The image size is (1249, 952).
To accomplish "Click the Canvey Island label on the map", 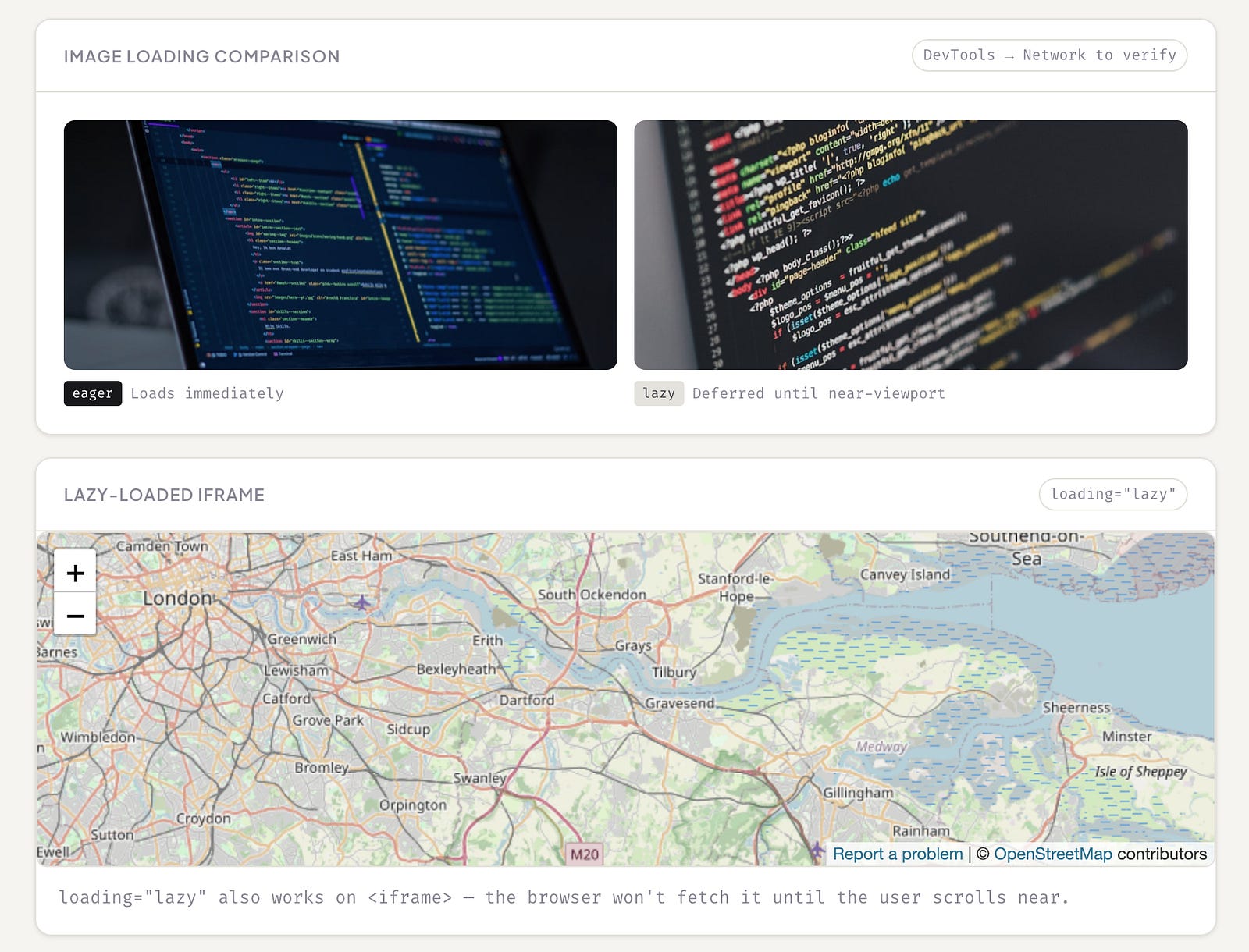I will [906, 574].
